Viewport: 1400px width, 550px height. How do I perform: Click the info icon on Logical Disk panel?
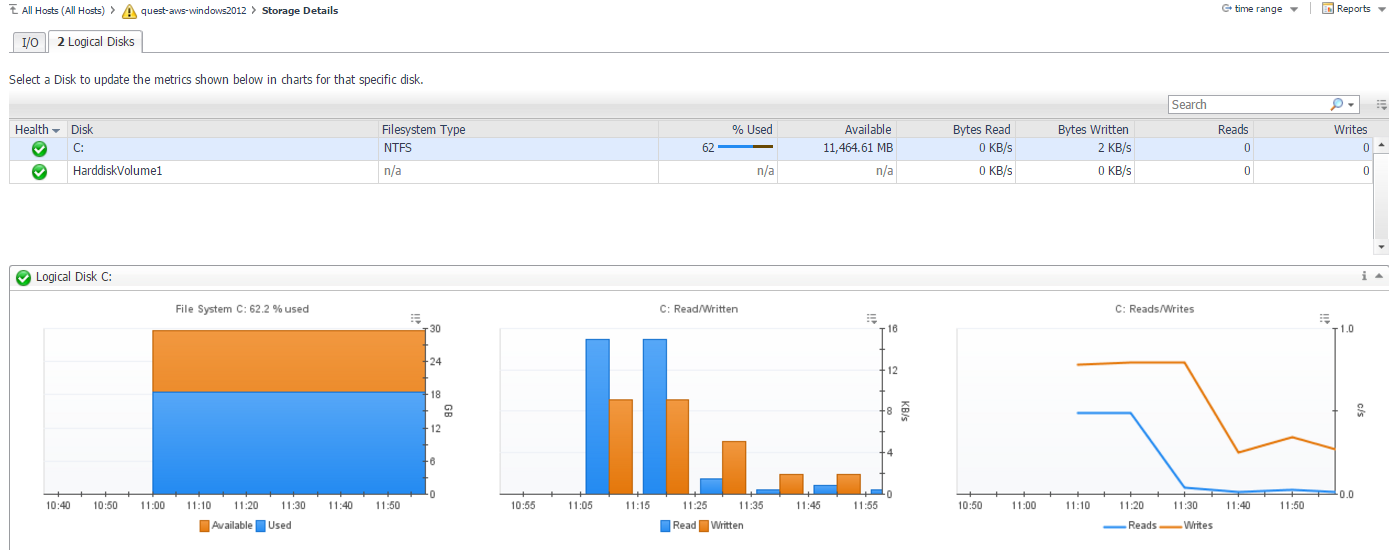click(1364, 276)
